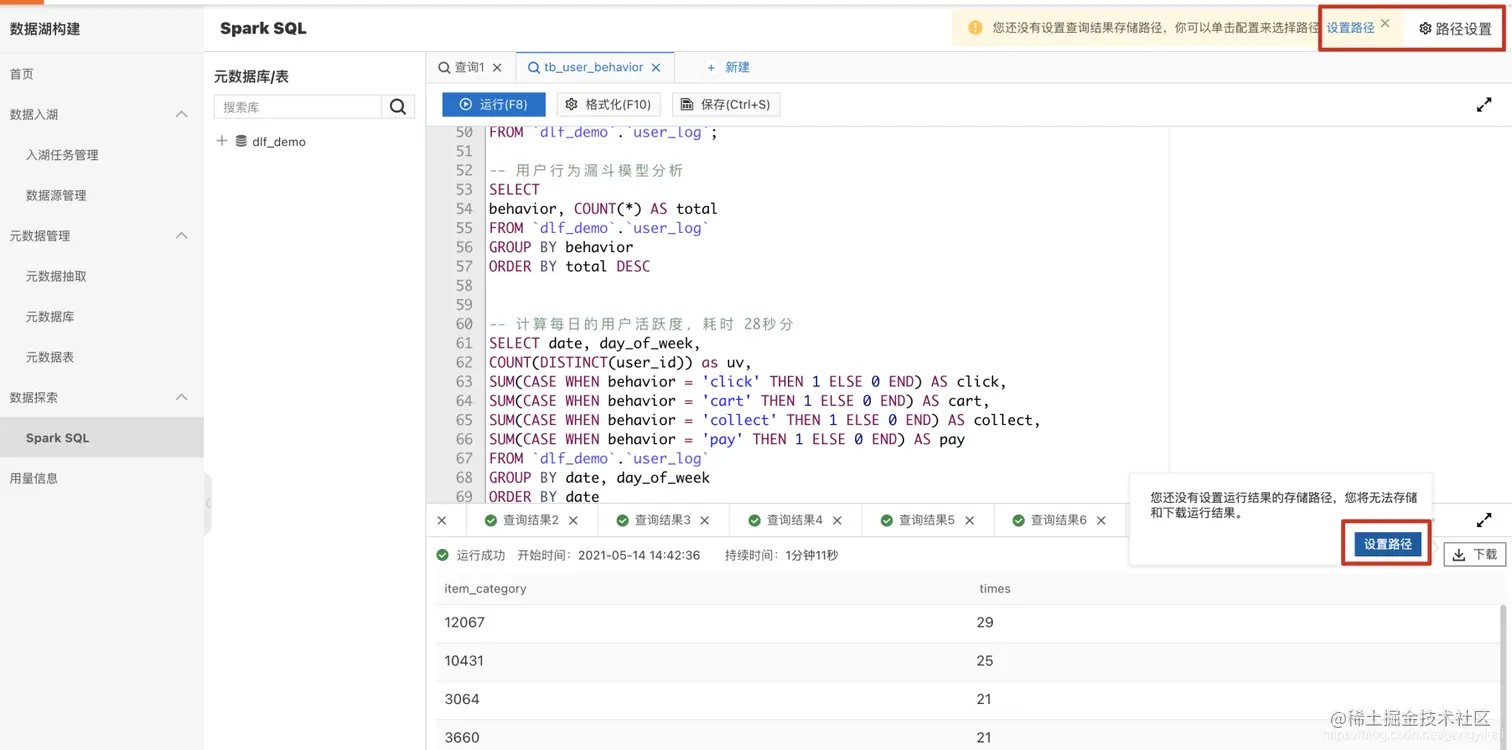
Task: Close the tb_user_behavior tab
Action: pyautogui.click(x=656, y=68)
